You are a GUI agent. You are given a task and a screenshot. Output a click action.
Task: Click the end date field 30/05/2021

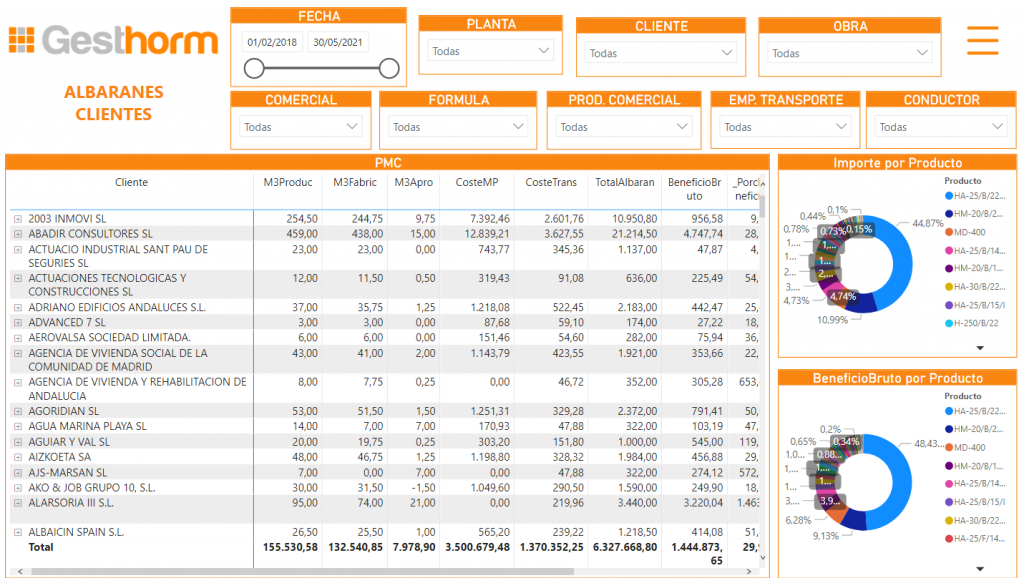(x=338, y=42)
